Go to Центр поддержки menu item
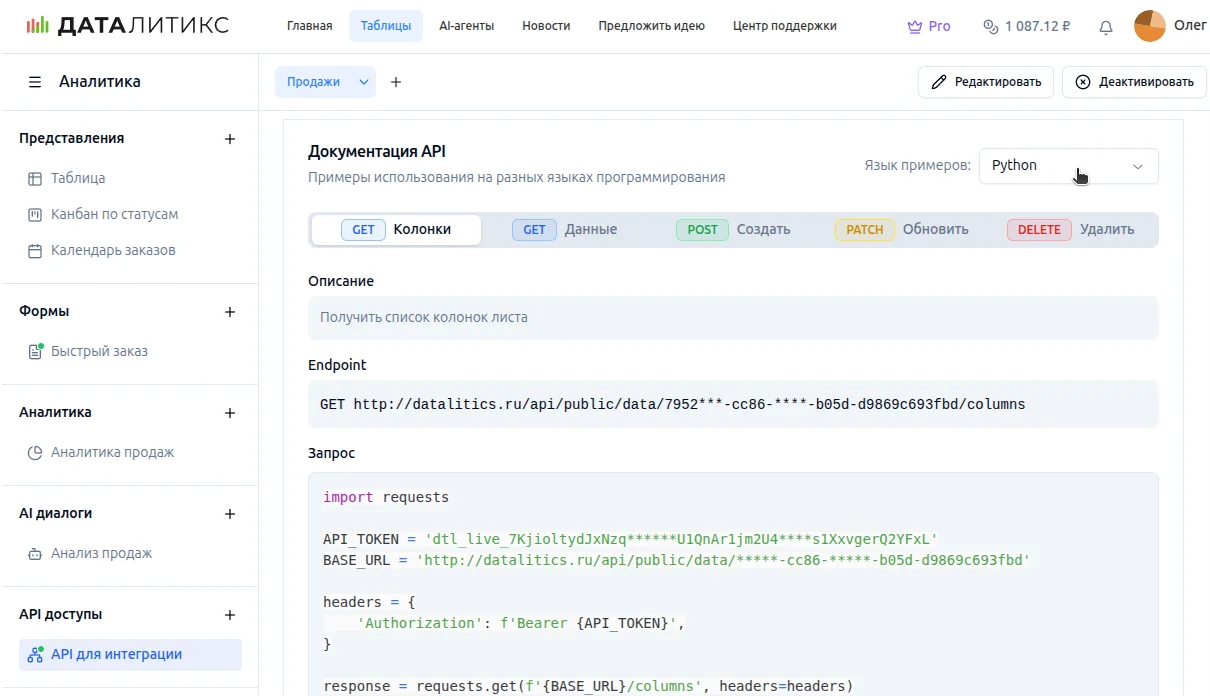 pyautogui.click(x=784, y=26)
